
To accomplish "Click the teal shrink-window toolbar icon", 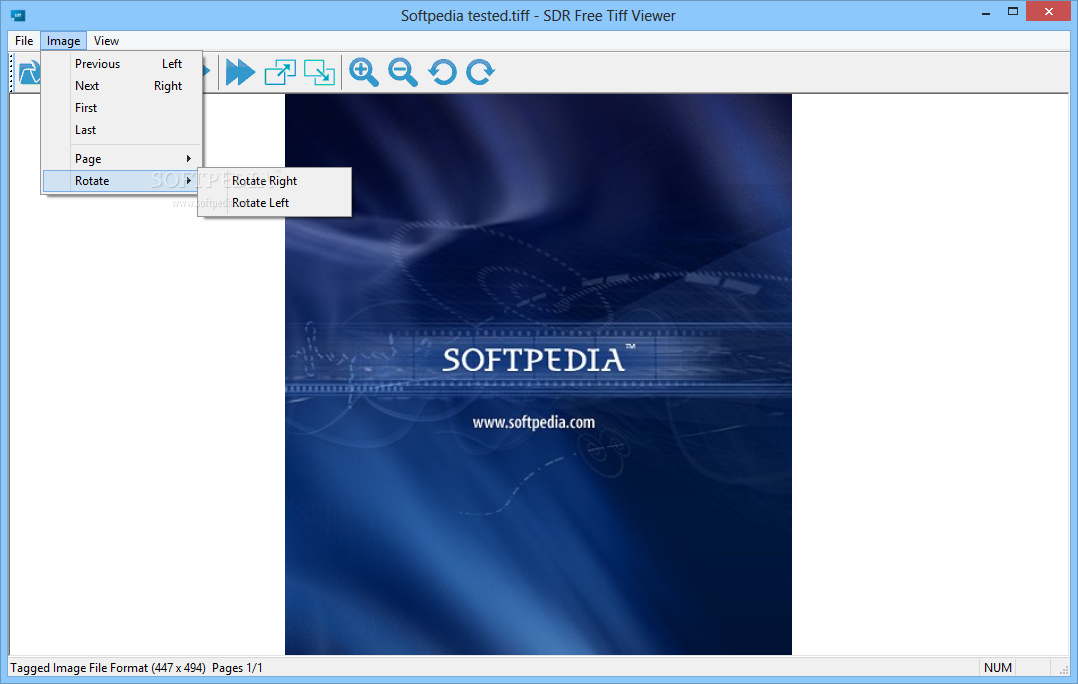I will pos(320,72).
